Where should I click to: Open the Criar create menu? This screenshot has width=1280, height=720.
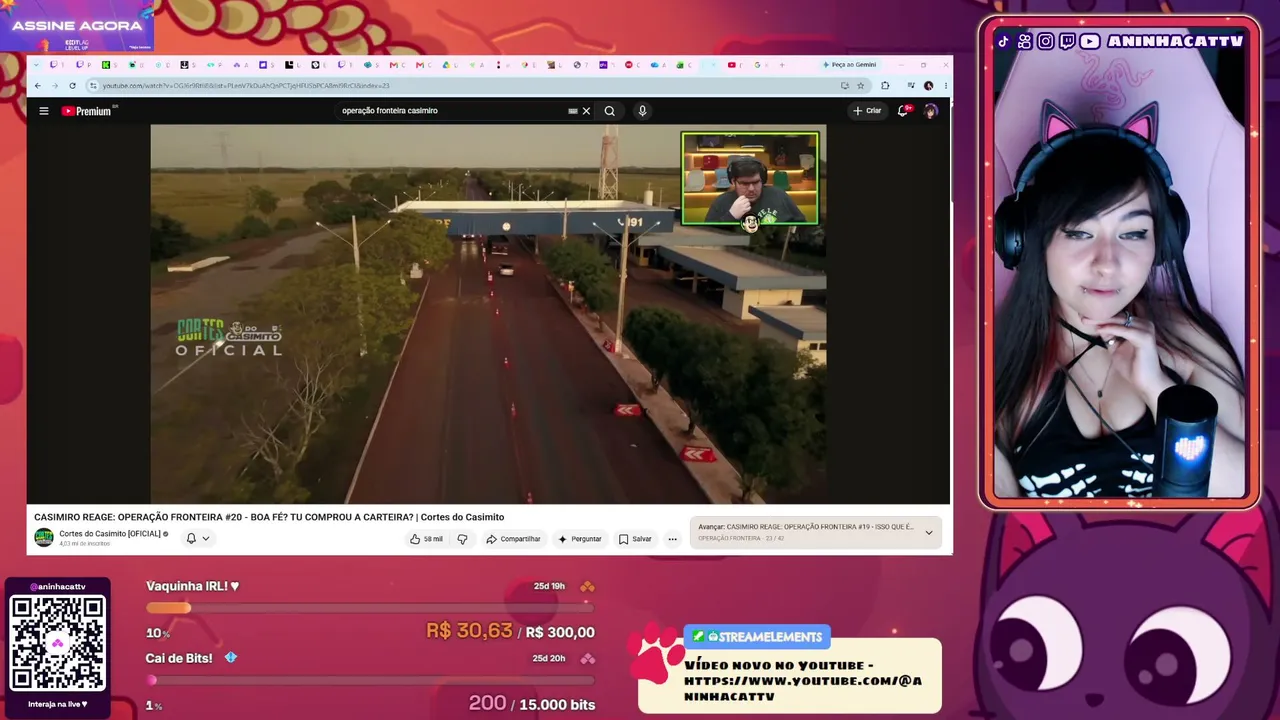point(867,111)
